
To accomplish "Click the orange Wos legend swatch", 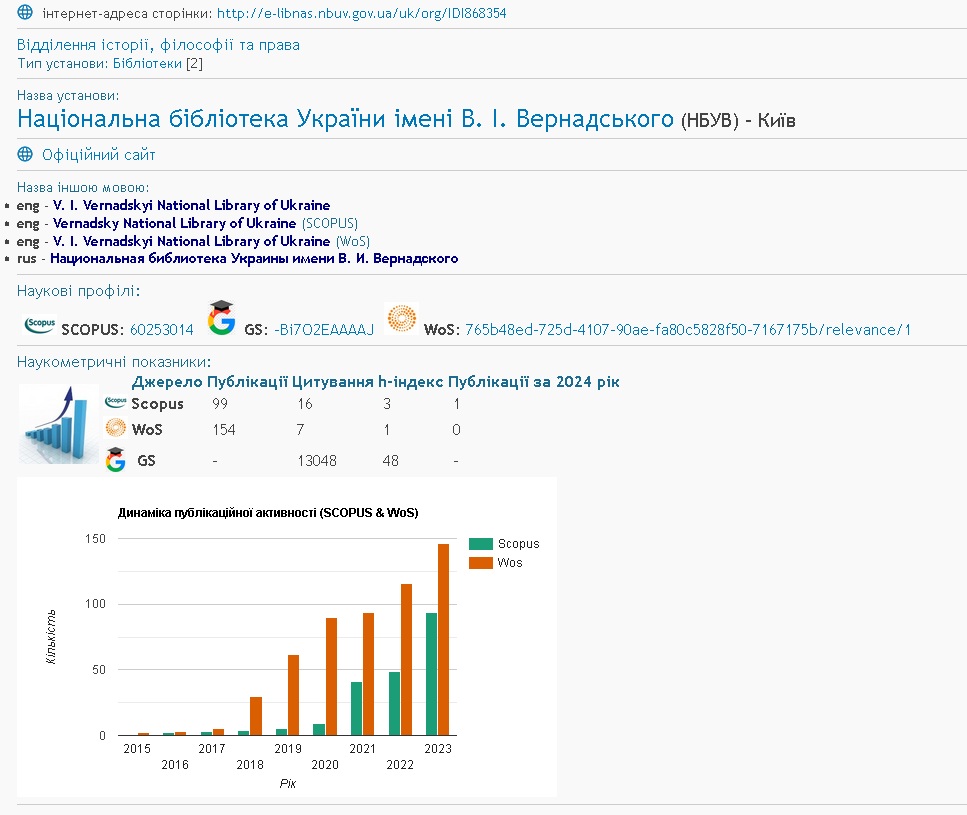I will click(480, 563).
